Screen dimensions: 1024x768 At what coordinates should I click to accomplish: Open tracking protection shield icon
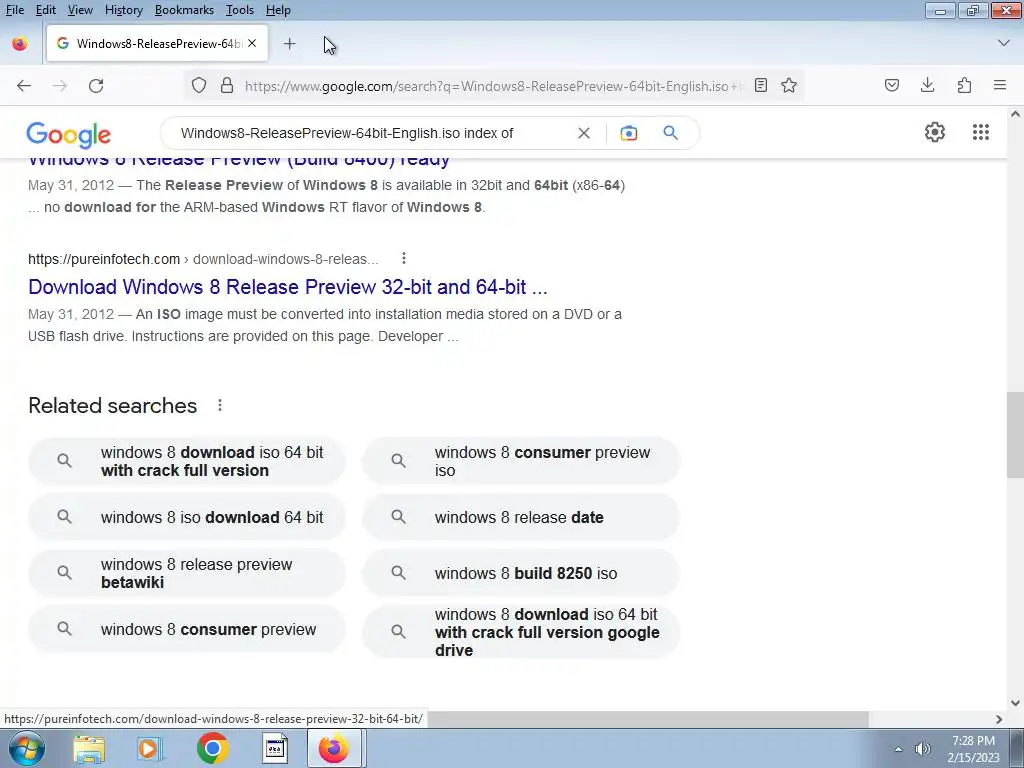click(199, 86)
